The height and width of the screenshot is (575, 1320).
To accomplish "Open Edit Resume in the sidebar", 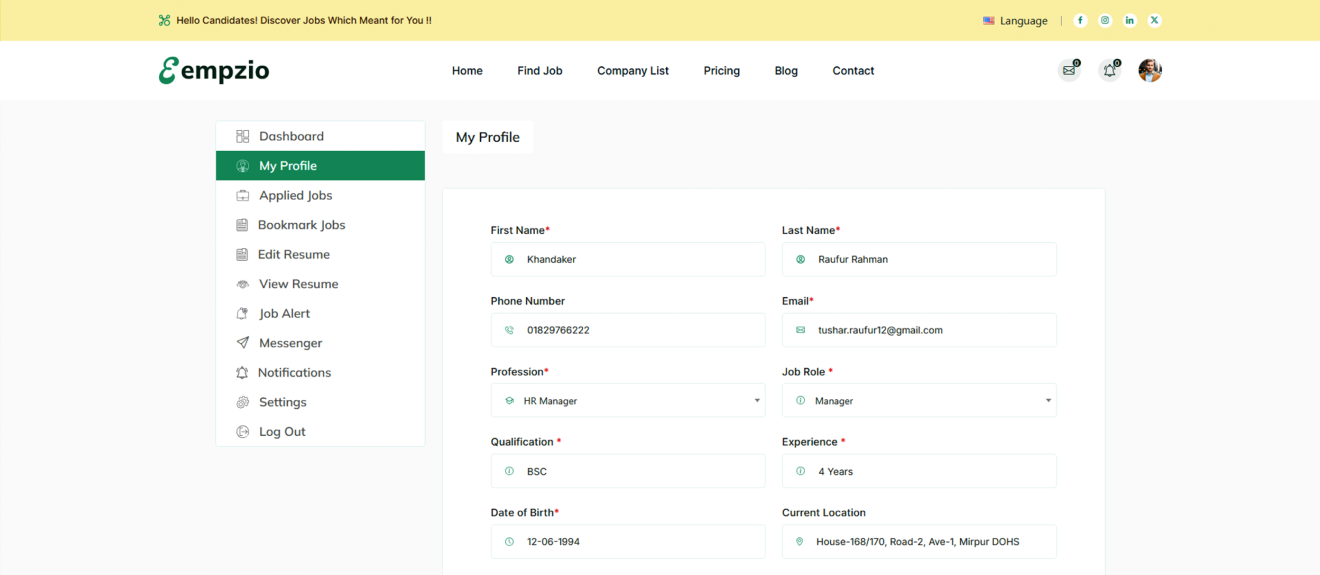I will click(320, 254).
